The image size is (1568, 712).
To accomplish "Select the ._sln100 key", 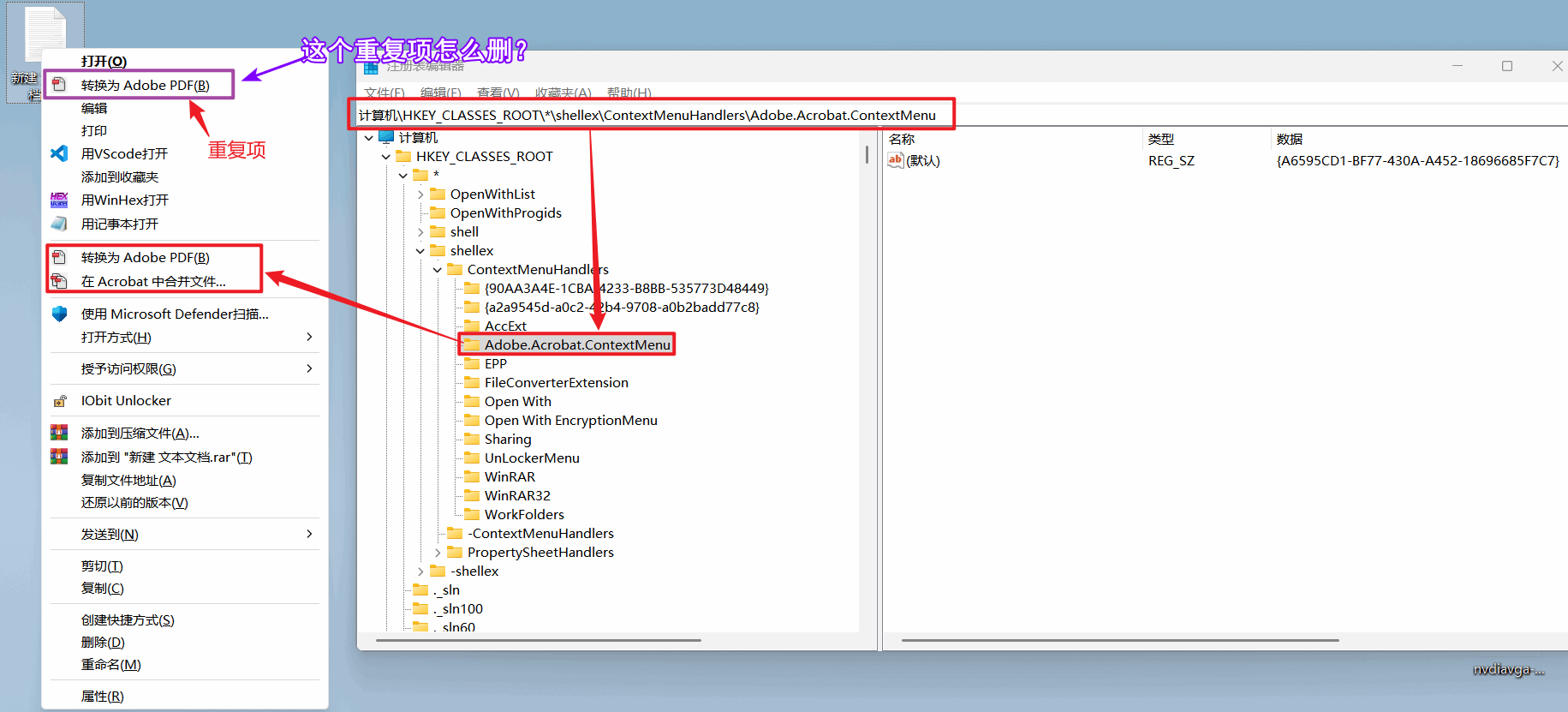I will (x=457, y=608).
